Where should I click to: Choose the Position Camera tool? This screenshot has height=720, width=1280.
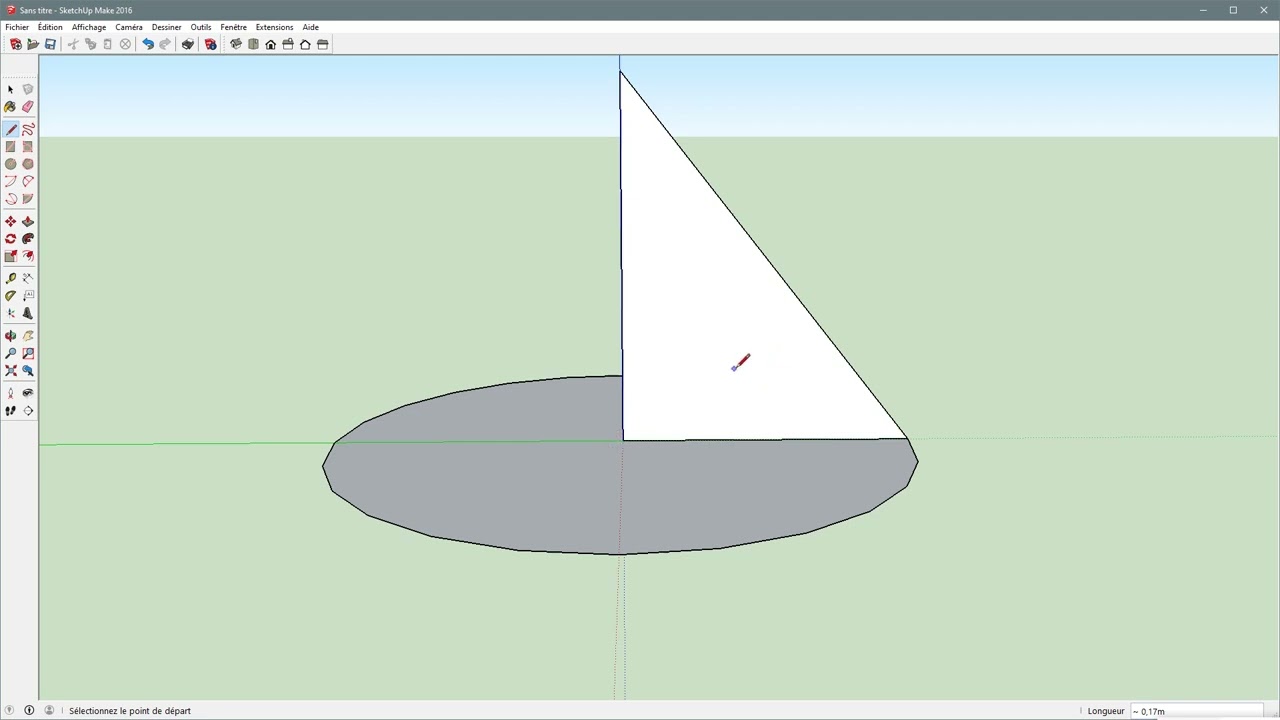[11, 393]
